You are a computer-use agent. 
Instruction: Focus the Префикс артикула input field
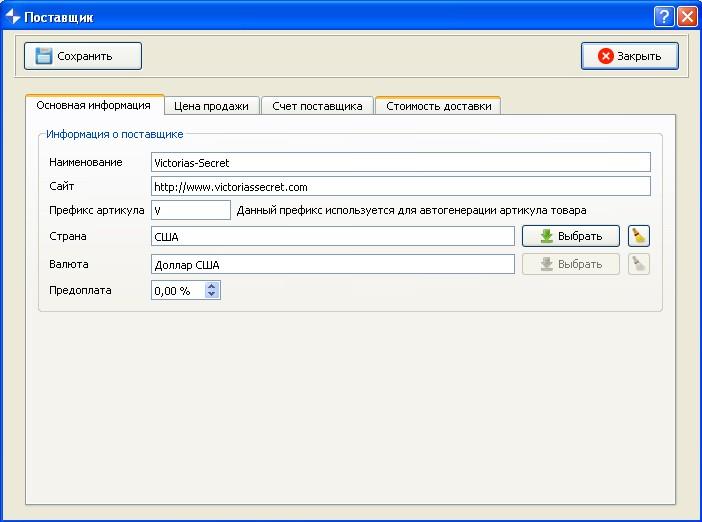[x=191, y=210]
